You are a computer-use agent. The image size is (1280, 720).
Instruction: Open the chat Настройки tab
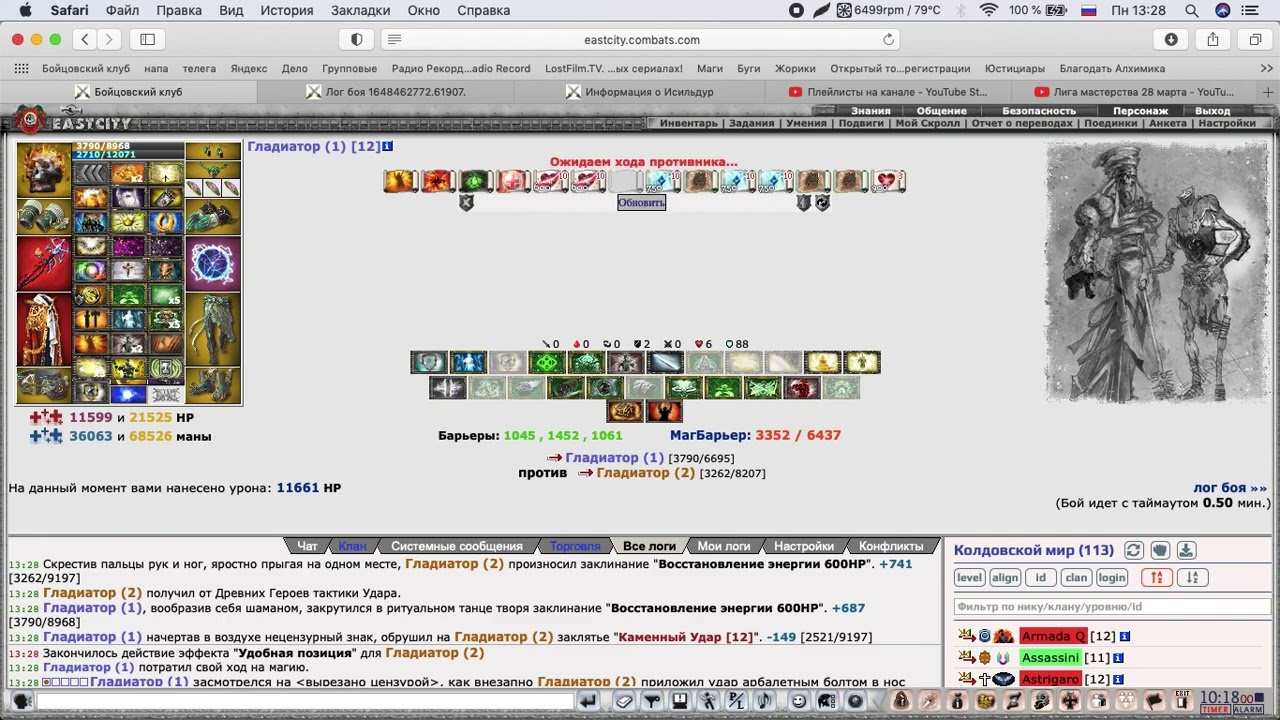(804, 546)
